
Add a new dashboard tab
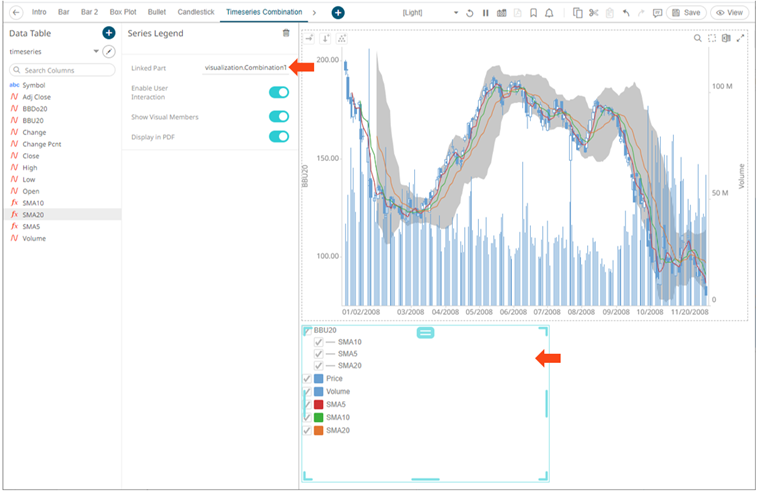338,13
